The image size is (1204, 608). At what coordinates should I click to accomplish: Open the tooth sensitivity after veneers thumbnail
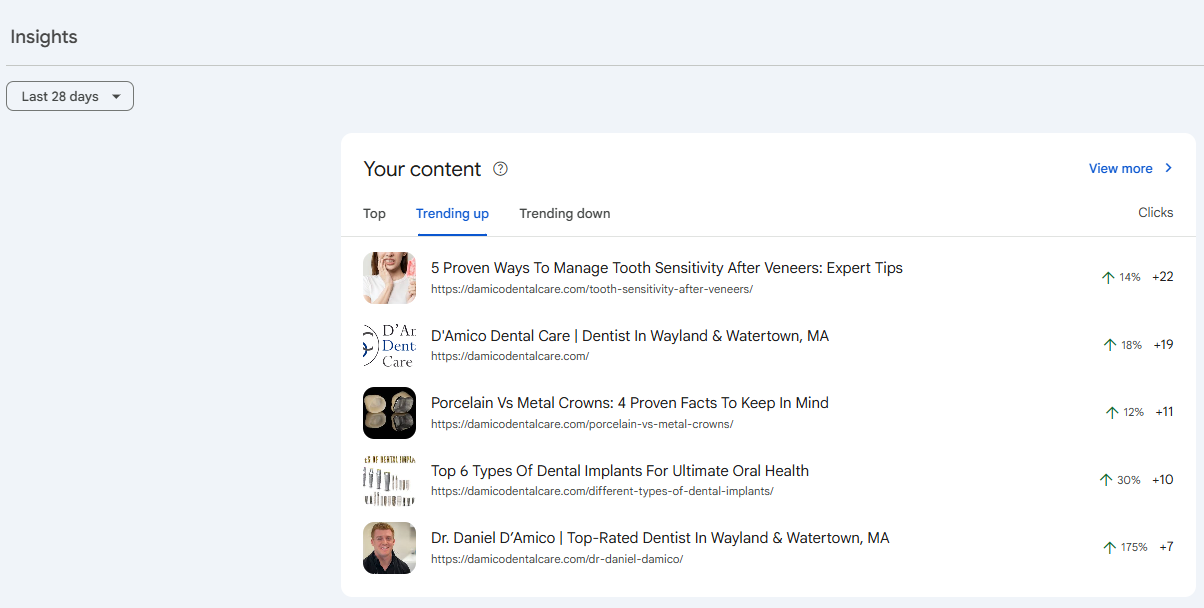(389, 278)
